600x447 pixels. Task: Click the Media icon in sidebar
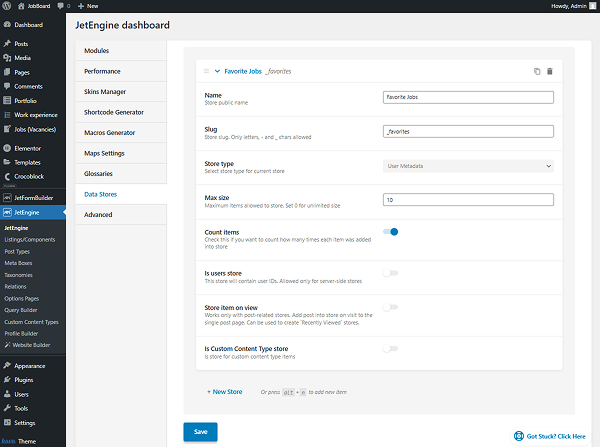click(x=7, y=58)
